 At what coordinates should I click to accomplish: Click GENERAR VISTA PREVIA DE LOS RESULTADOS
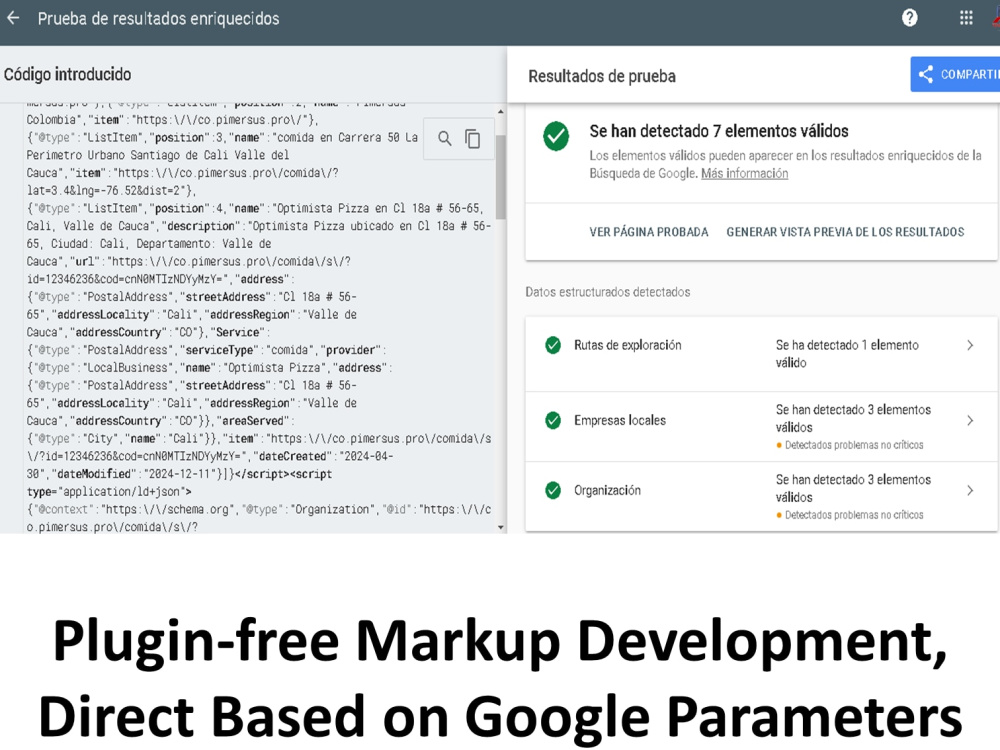click(x=845, y=232)
